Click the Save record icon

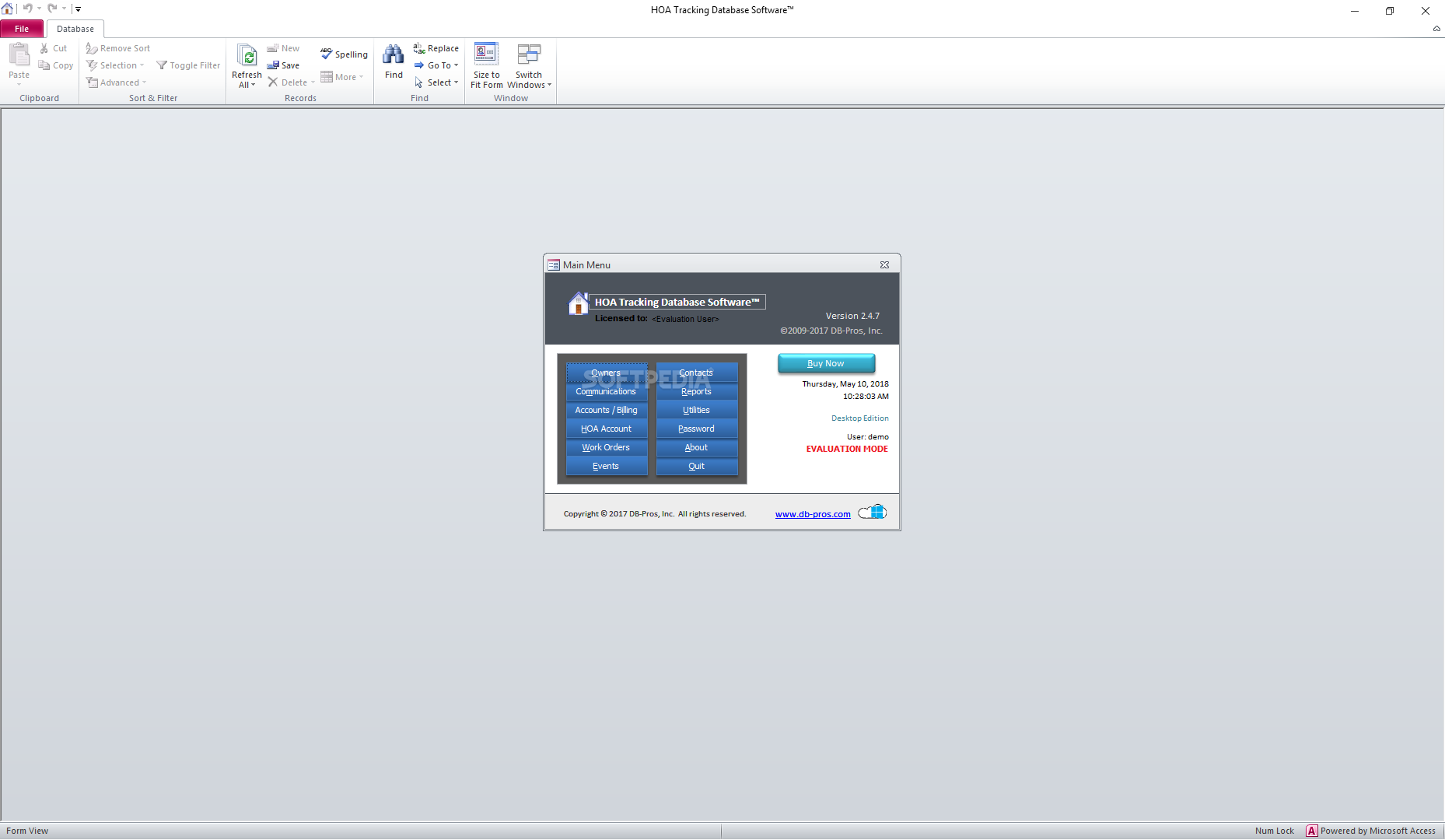pyautogui.click(x=273, y=65)
